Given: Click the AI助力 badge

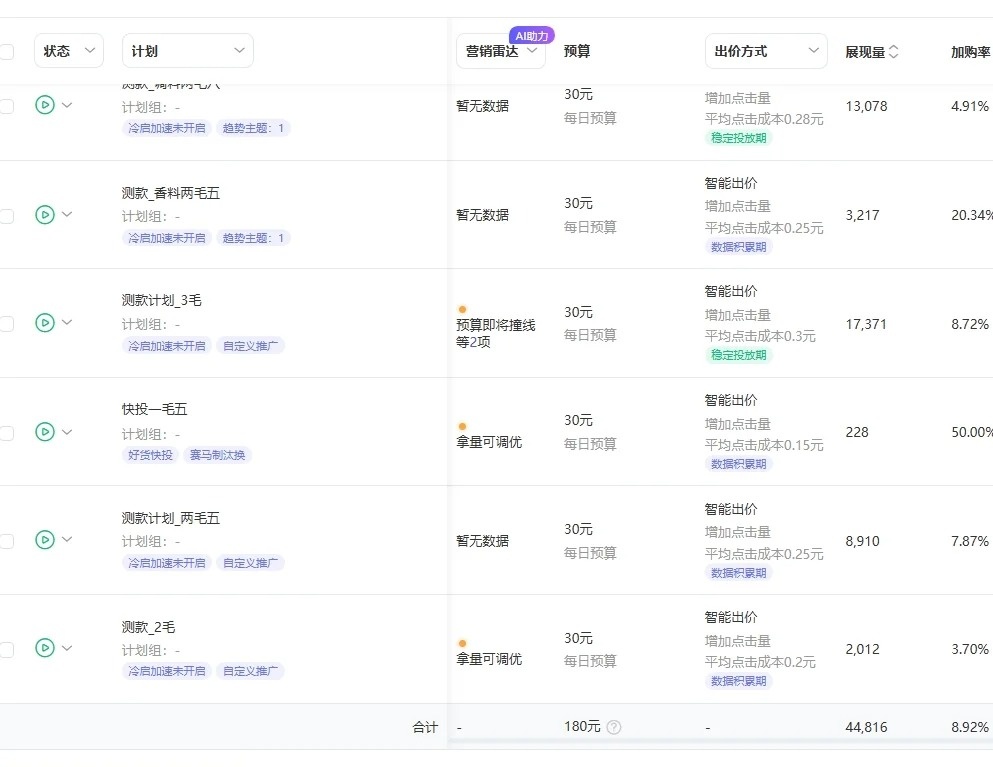Looking at the screenshot, I should [532, 35].
